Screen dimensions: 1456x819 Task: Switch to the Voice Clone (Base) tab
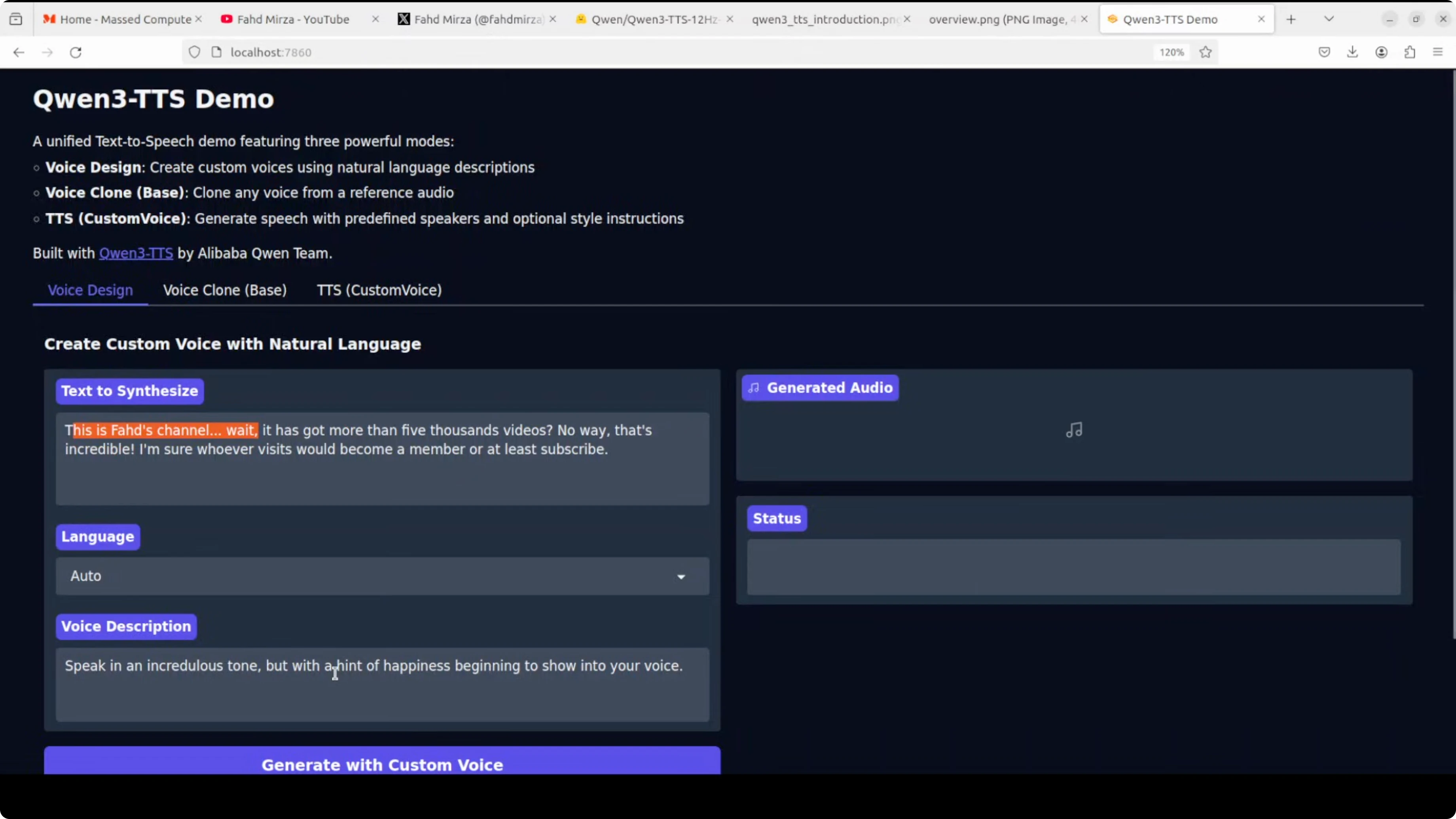pyautogui.click(x=225, y=290)
